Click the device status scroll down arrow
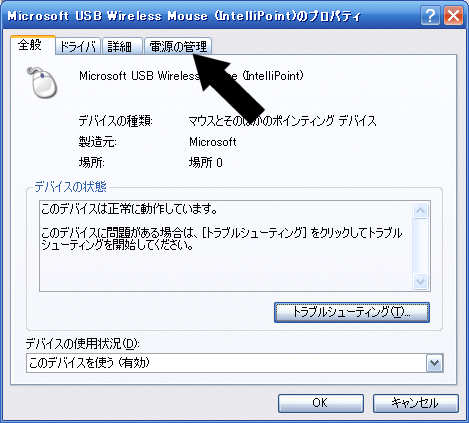469x423 pixels. [x=421, y=282]
